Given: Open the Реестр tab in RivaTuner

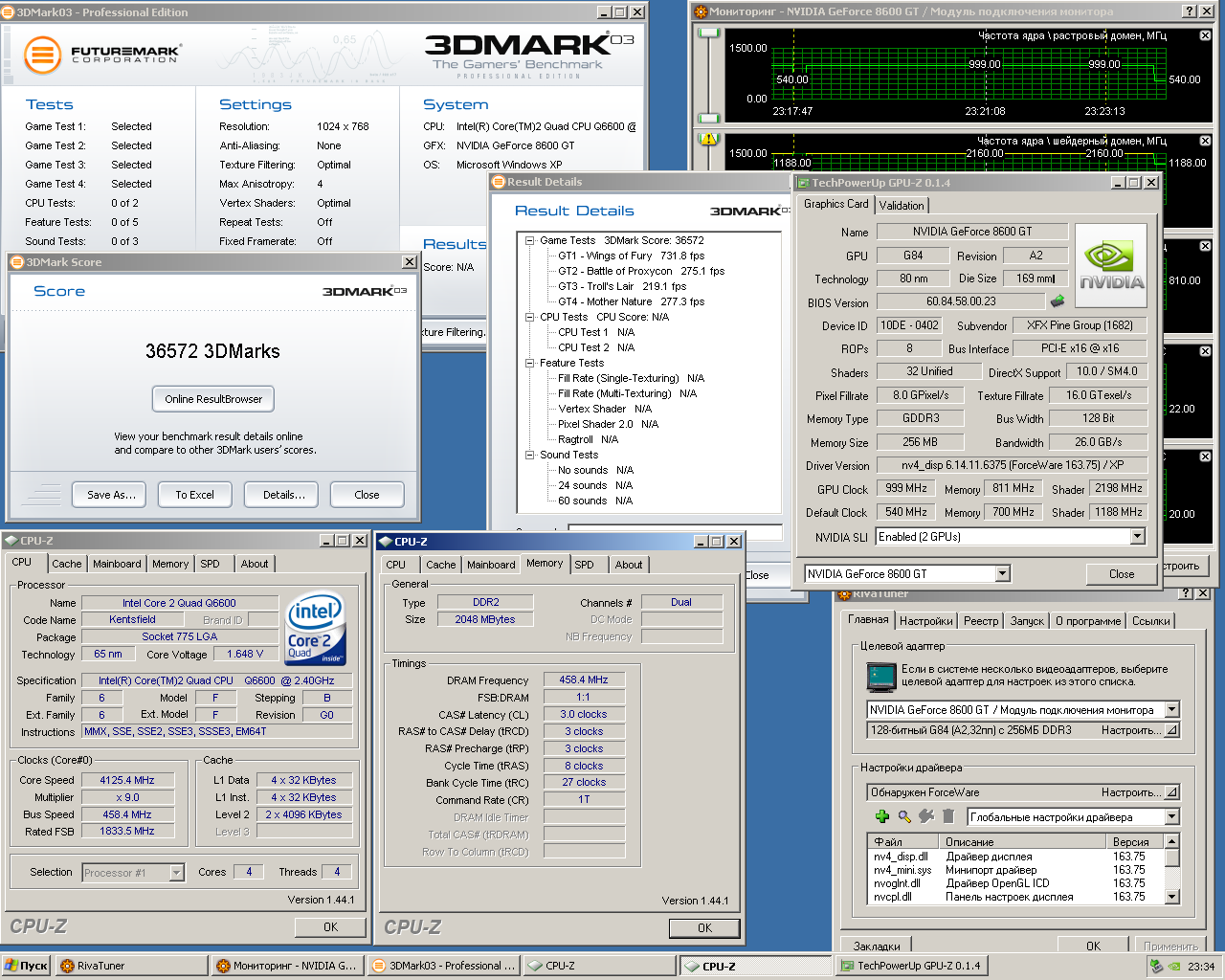Looking at the screenshot, I should pyautogui.click(x=981, y=621).
